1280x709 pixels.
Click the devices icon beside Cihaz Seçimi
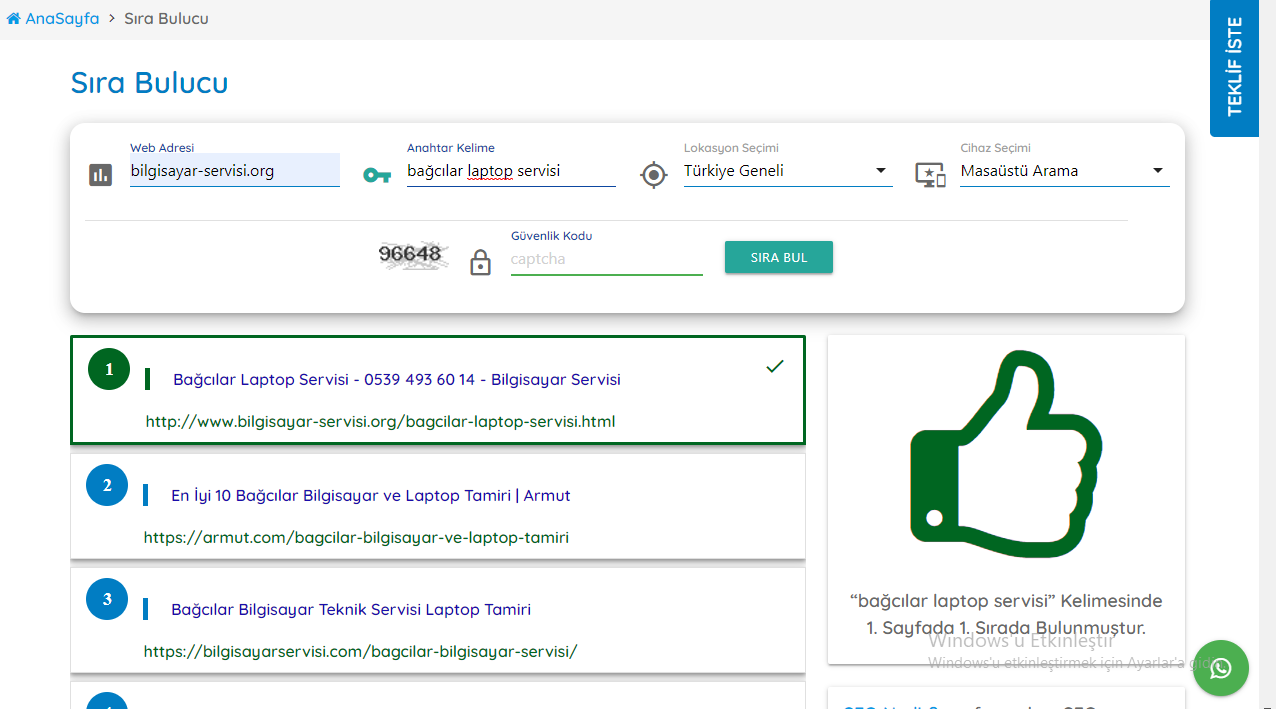click(930, 175)
